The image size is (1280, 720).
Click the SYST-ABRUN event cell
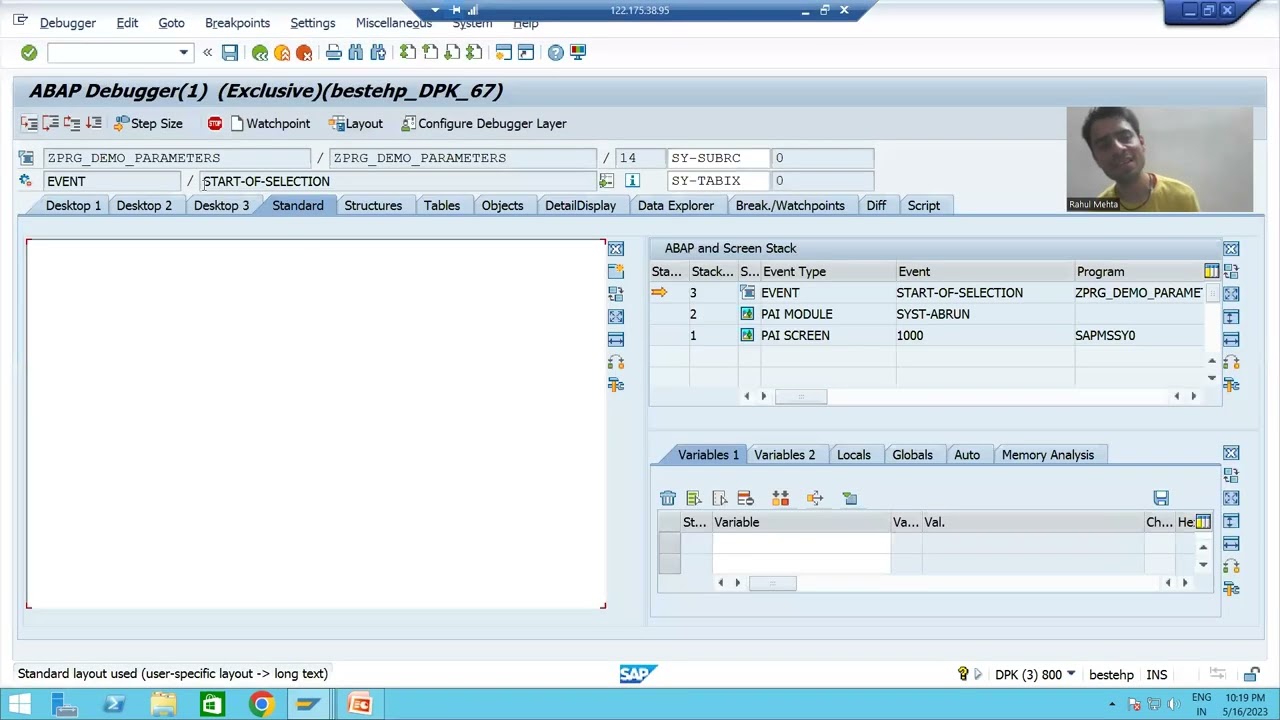tap(985, 314)
